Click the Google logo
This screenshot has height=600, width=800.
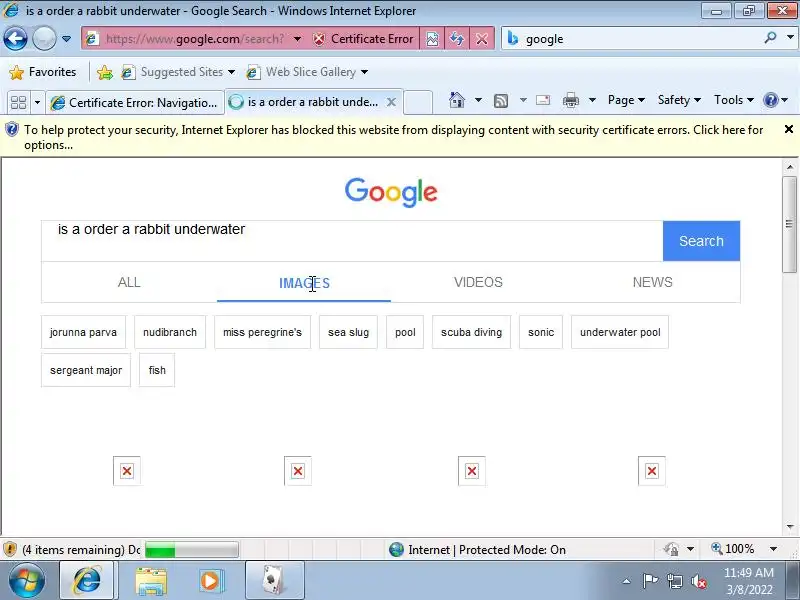(x=391, y=192)
